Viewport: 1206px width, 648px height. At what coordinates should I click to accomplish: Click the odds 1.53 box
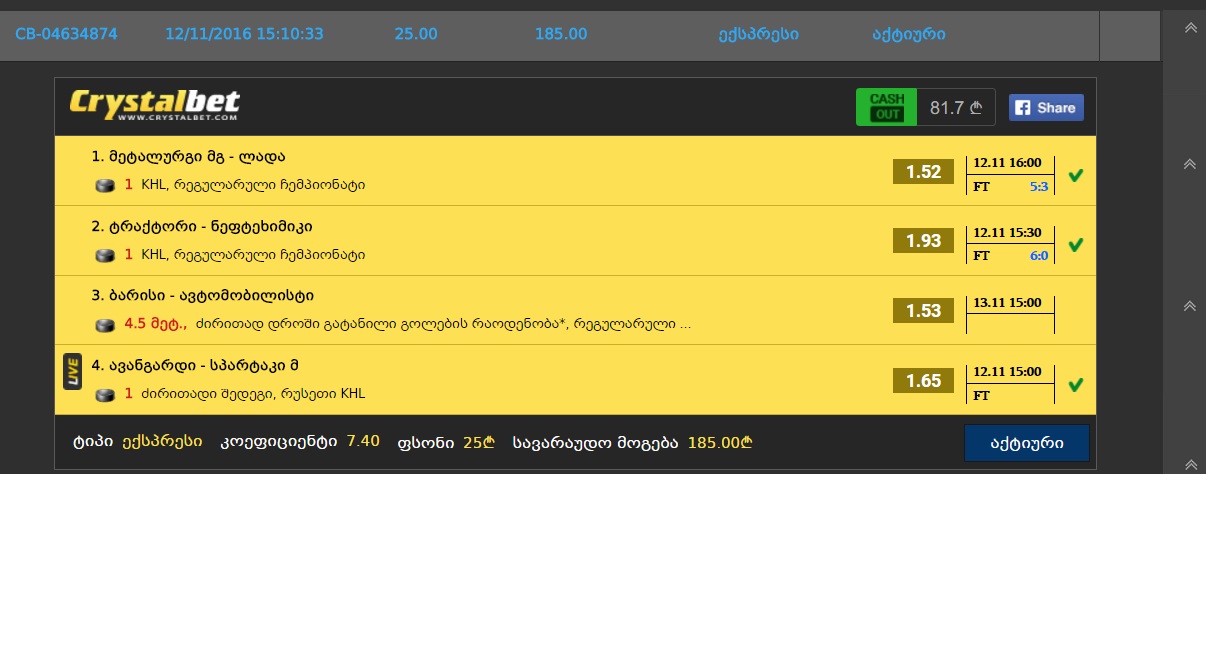(923, 311)
